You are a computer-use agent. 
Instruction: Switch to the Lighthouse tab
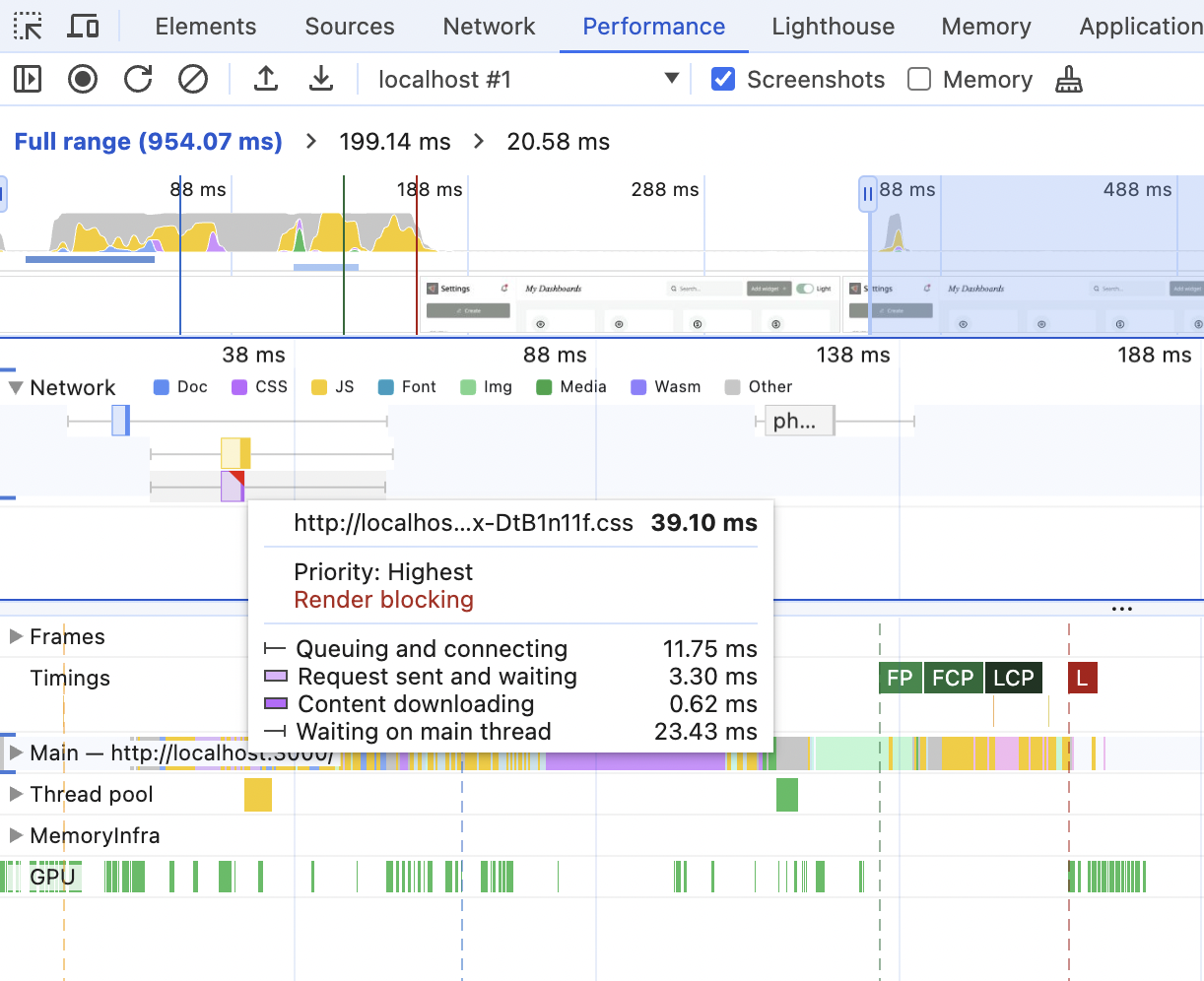click(x=833, y=26)
